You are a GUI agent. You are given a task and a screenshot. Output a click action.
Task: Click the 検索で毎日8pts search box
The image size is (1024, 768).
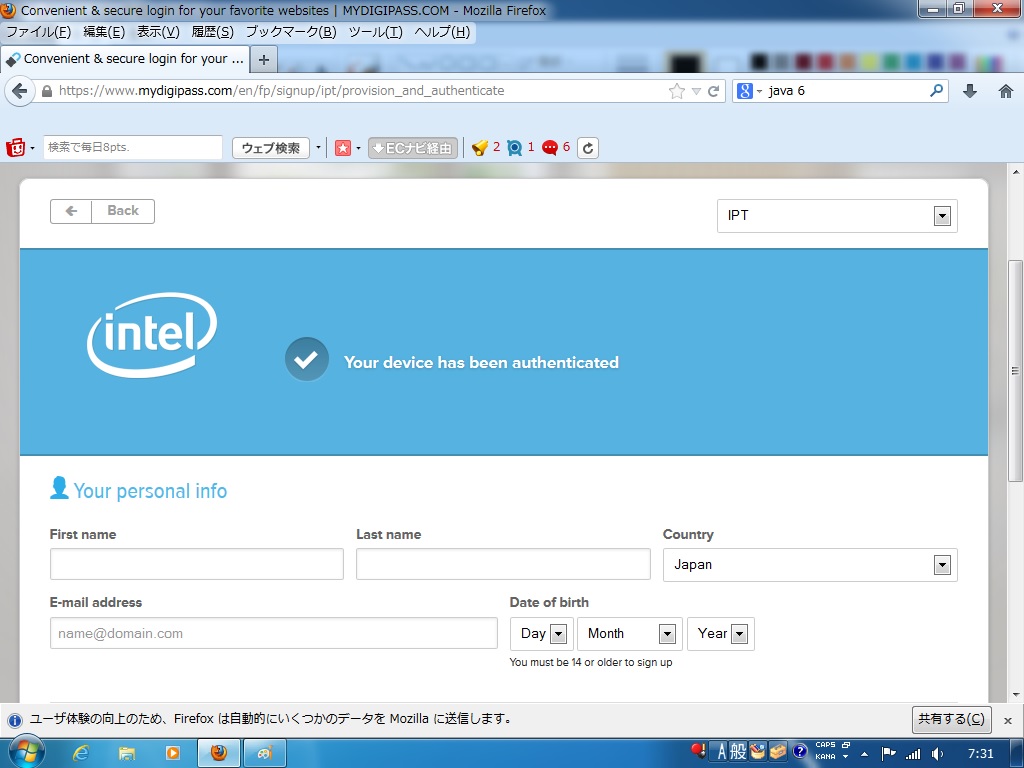[133, 148]
